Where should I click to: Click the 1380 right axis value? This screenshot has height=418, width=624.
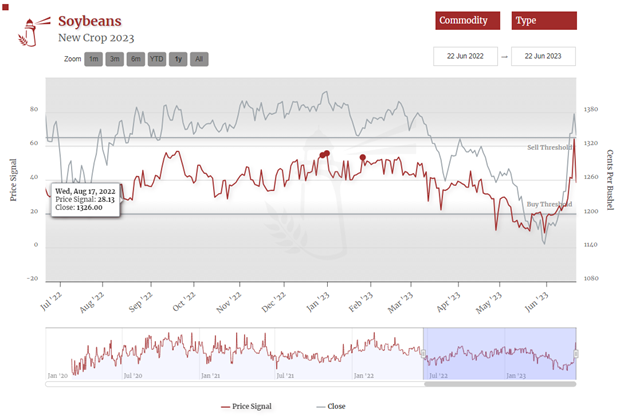coord(591,109)
